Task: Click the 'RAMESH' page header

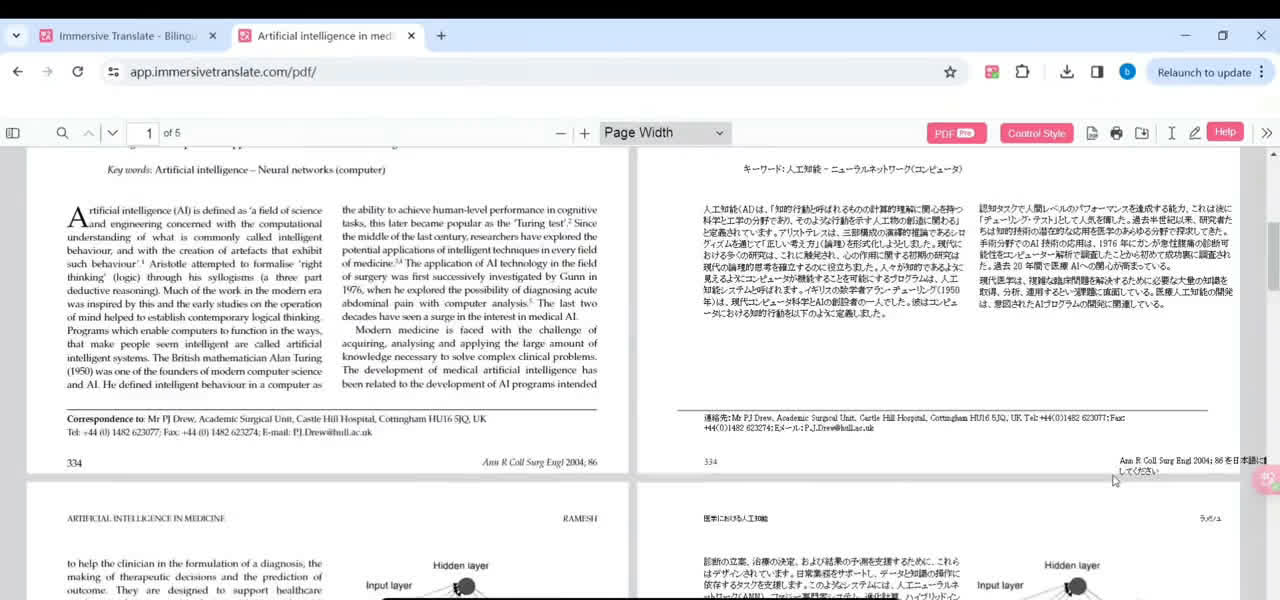Action: [580, 519]
